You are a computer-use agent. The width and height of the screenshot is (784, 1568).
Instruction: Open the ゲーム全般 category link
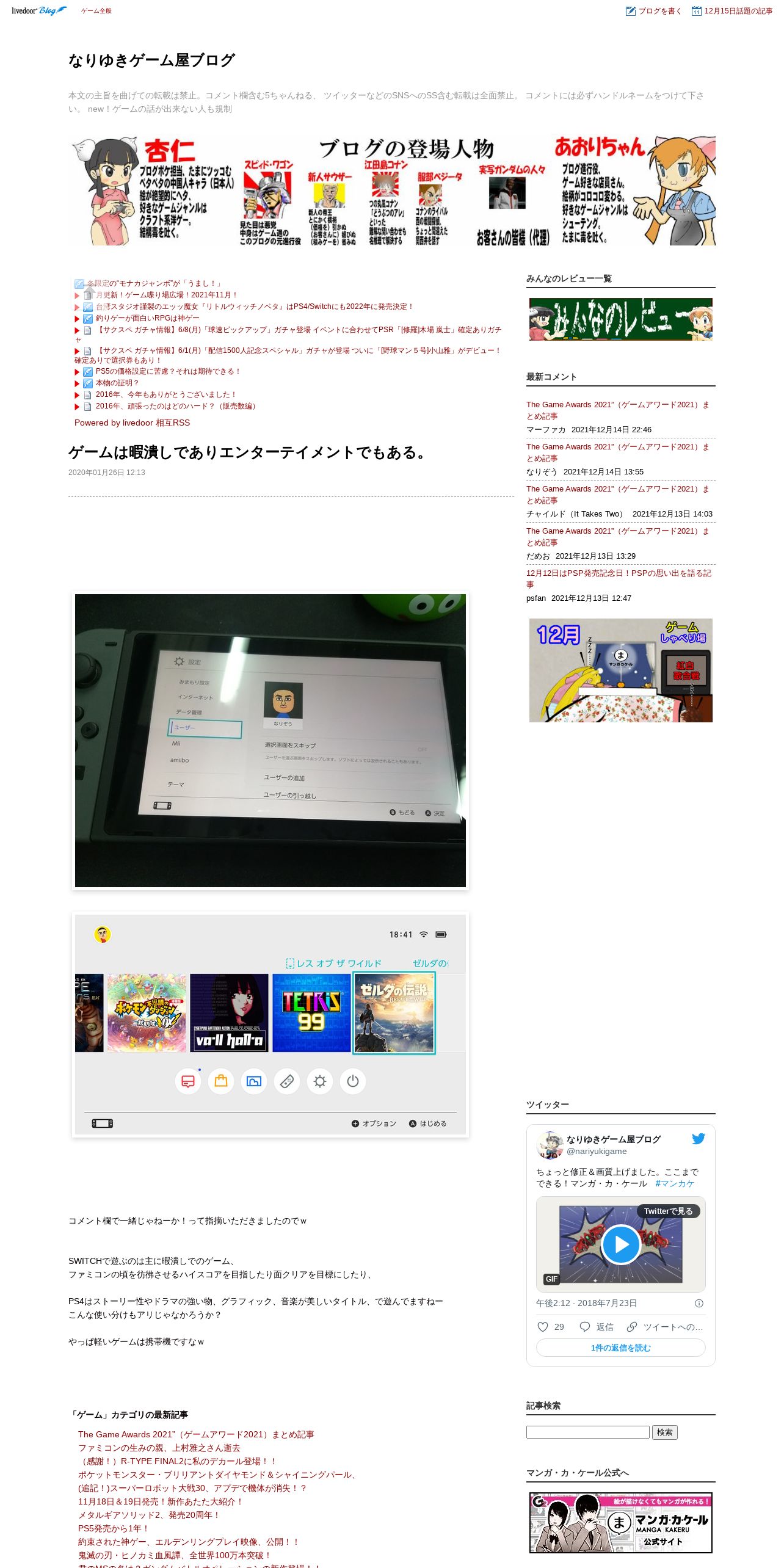pyautogui.click(x=96, y=11)
